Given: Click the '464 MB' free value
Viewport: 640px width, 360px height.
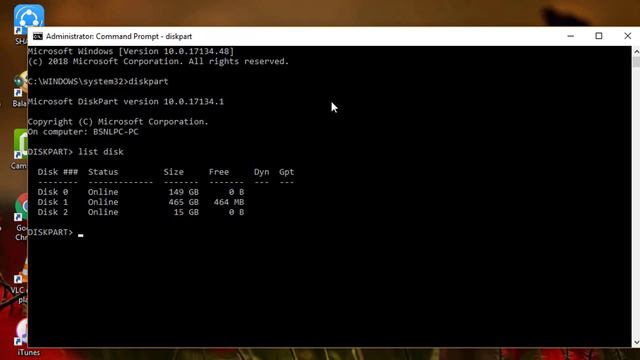Looking at the screenshot, I should click(x=229, y=202).
